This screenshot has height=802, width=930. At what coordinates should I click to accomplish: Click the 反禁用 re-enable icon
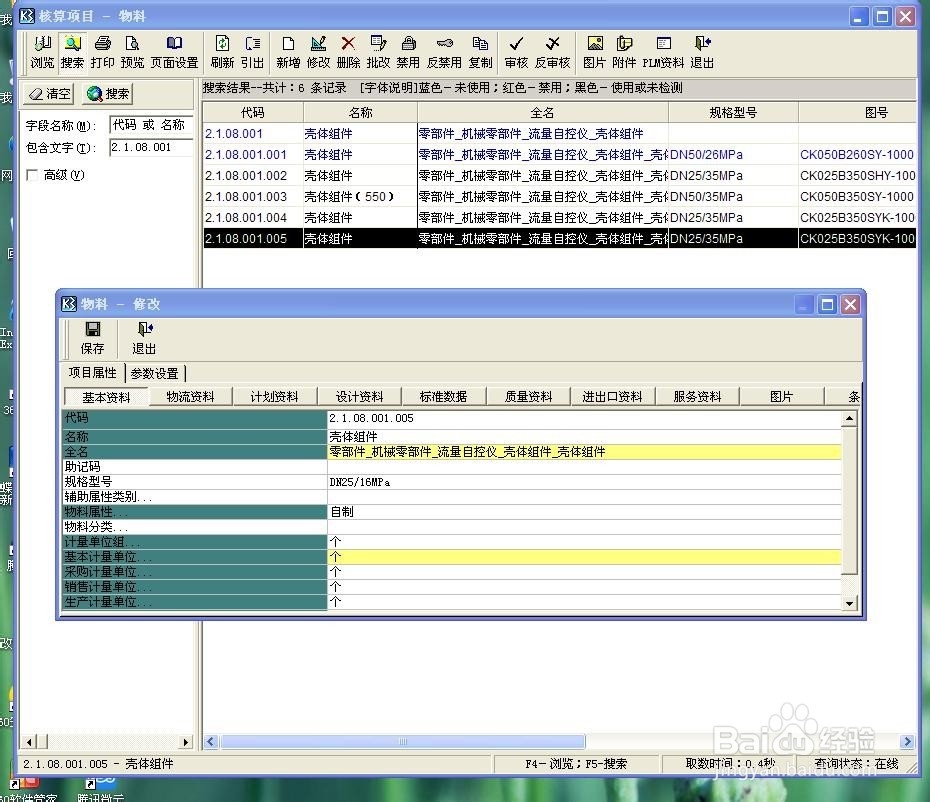coord(444,52)
